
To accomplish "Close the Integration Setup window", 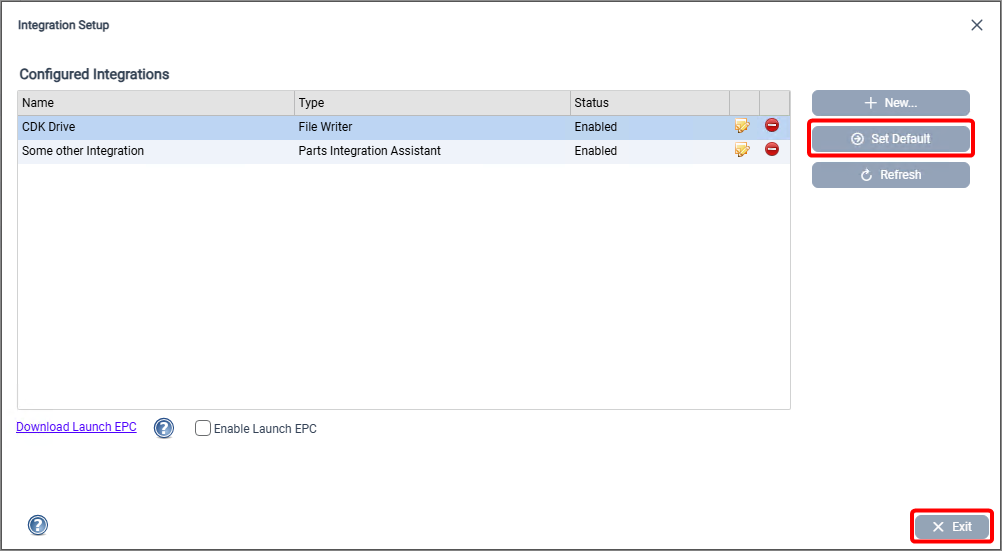I will click(x=976, y=25).
